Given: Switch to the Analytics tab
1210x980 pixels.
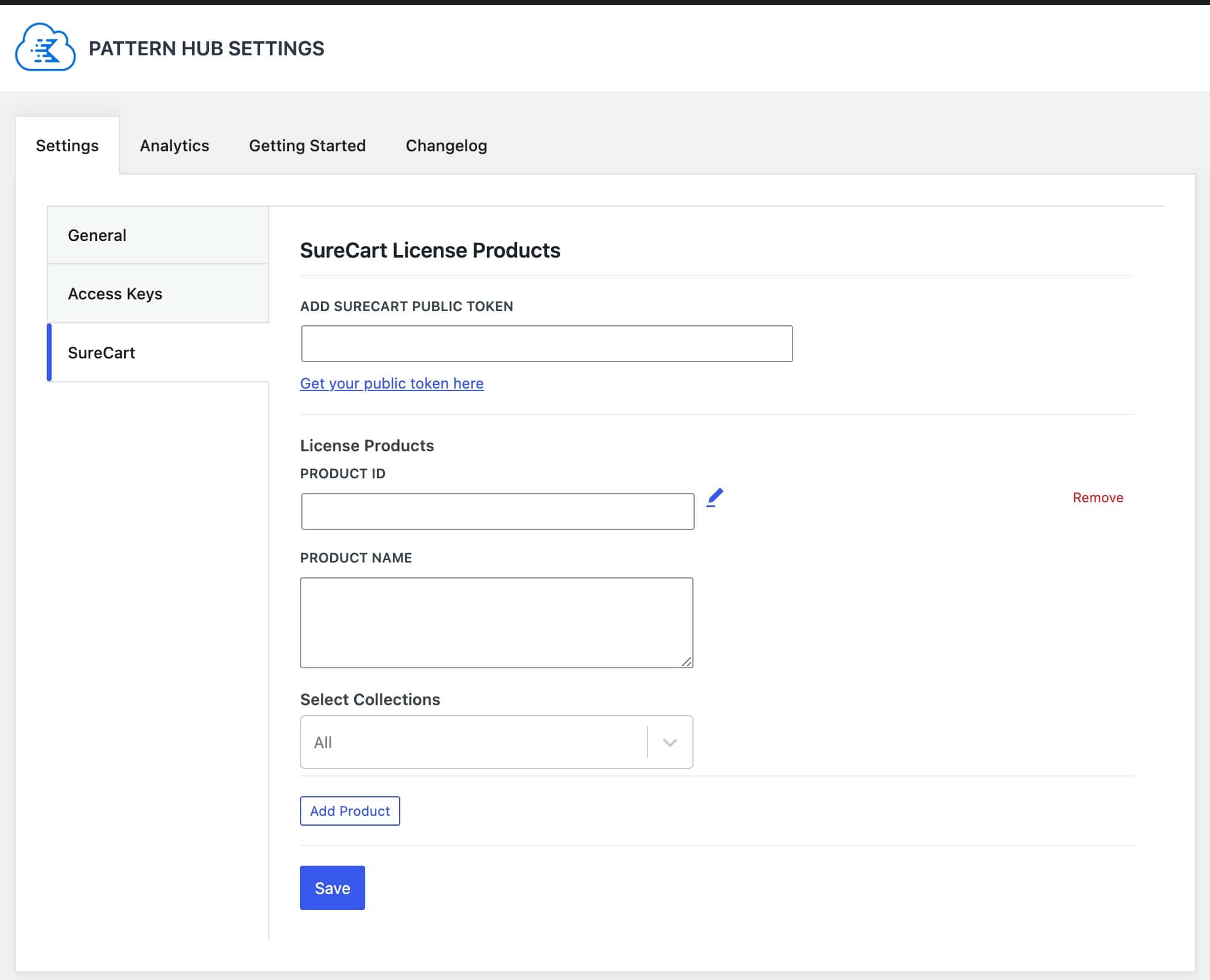Looking at the screenshot, I should [x=175, y=146].
